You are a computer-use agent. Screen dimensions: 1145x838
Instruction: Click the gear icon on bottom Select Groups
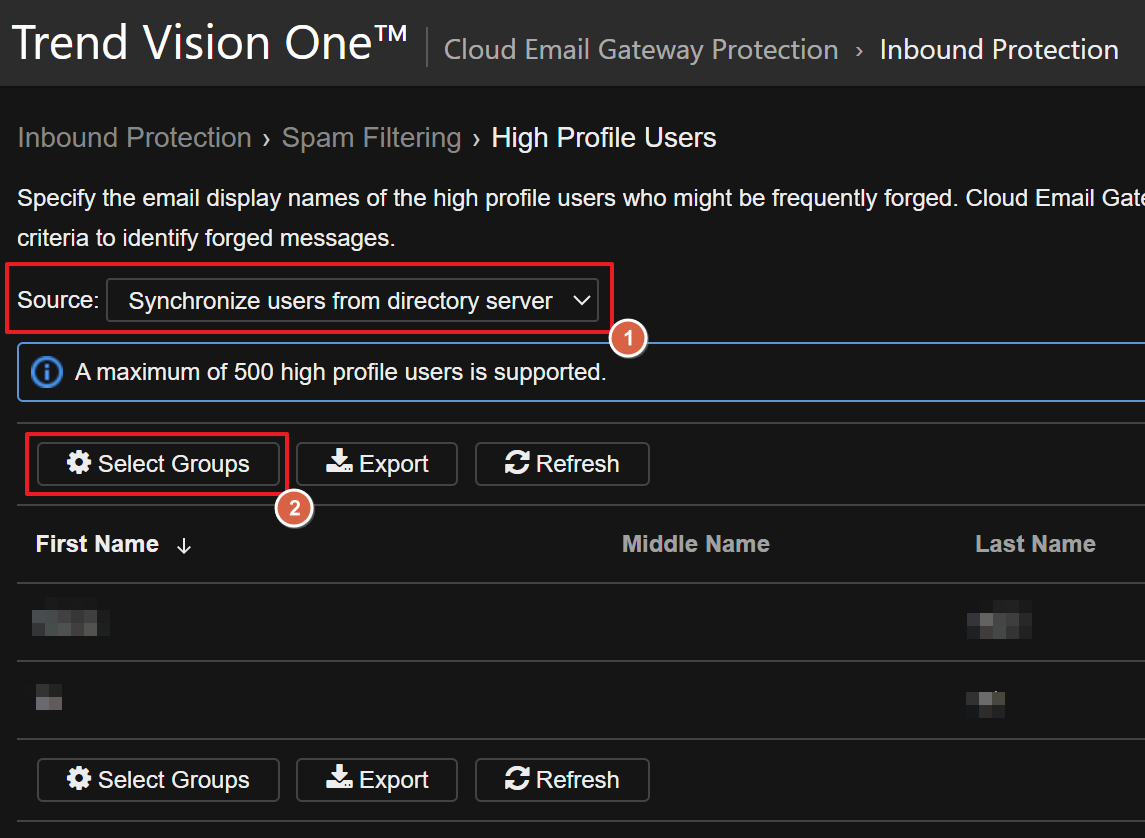79,780
